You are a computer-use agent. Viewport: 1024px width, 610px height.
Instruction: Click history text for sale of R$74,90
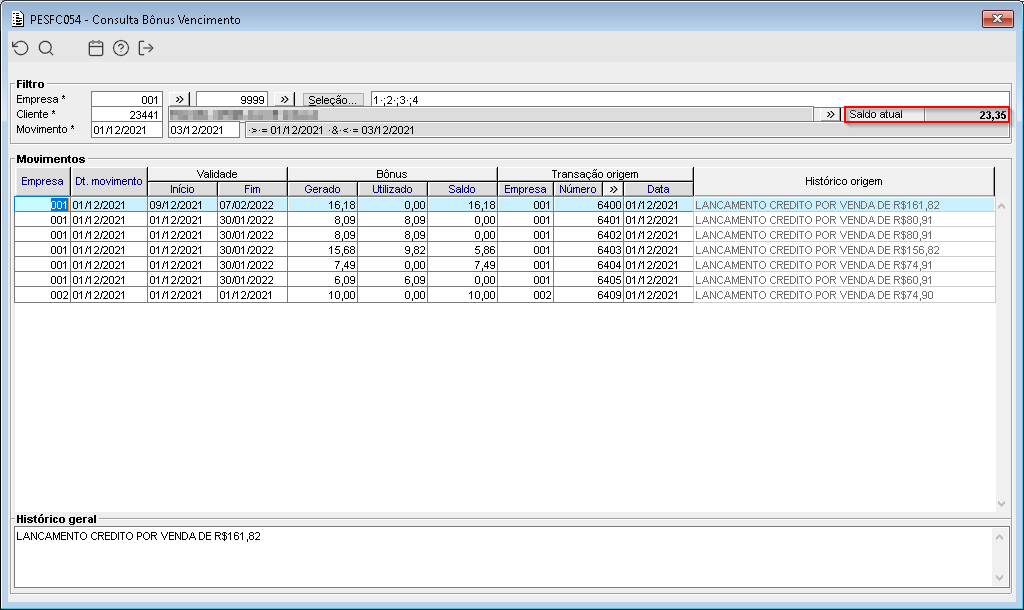tap(814, 295)
